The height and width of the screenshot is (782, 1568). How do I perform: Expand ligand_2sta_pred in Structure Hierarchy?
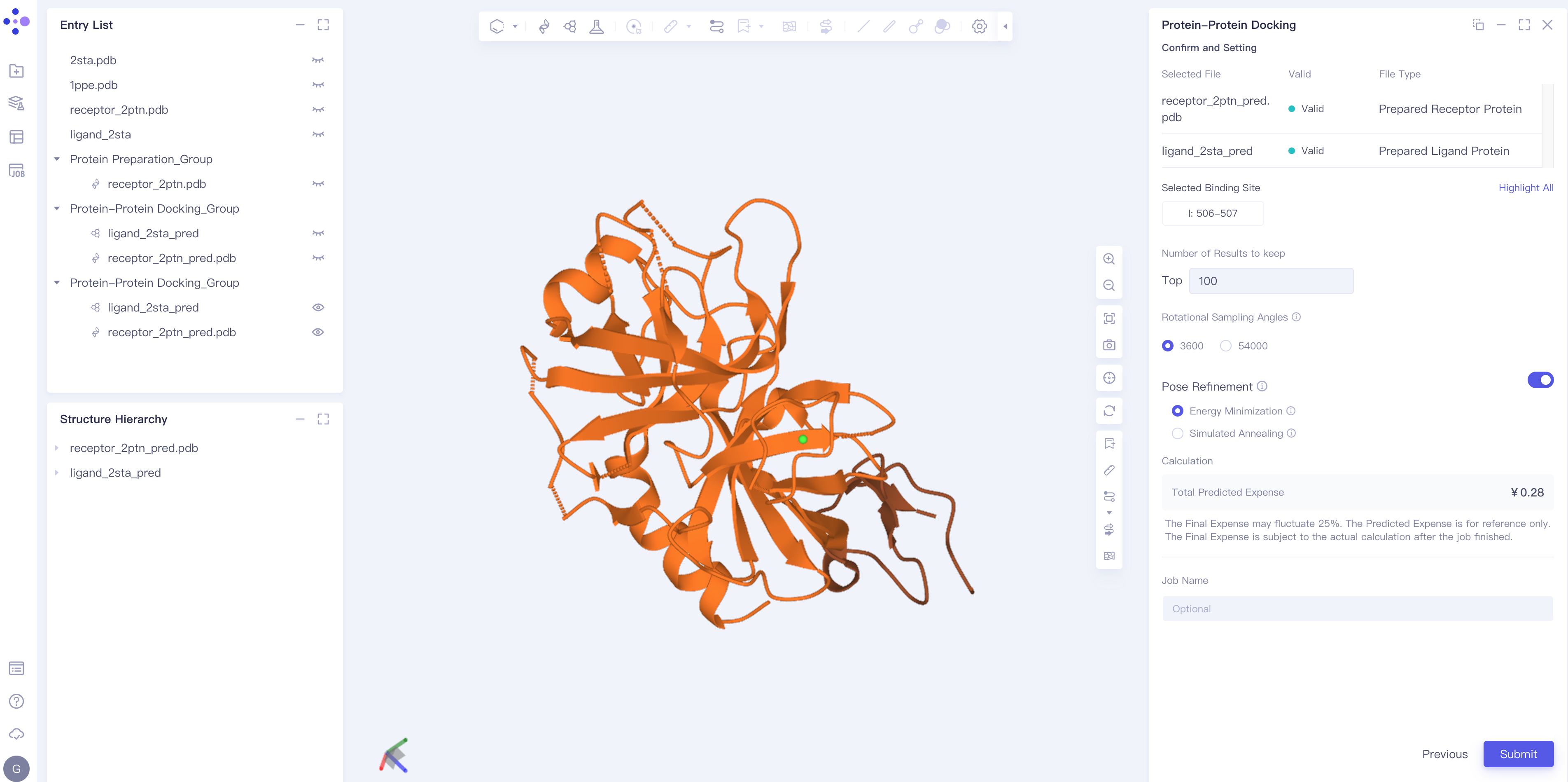coord(57,473)
